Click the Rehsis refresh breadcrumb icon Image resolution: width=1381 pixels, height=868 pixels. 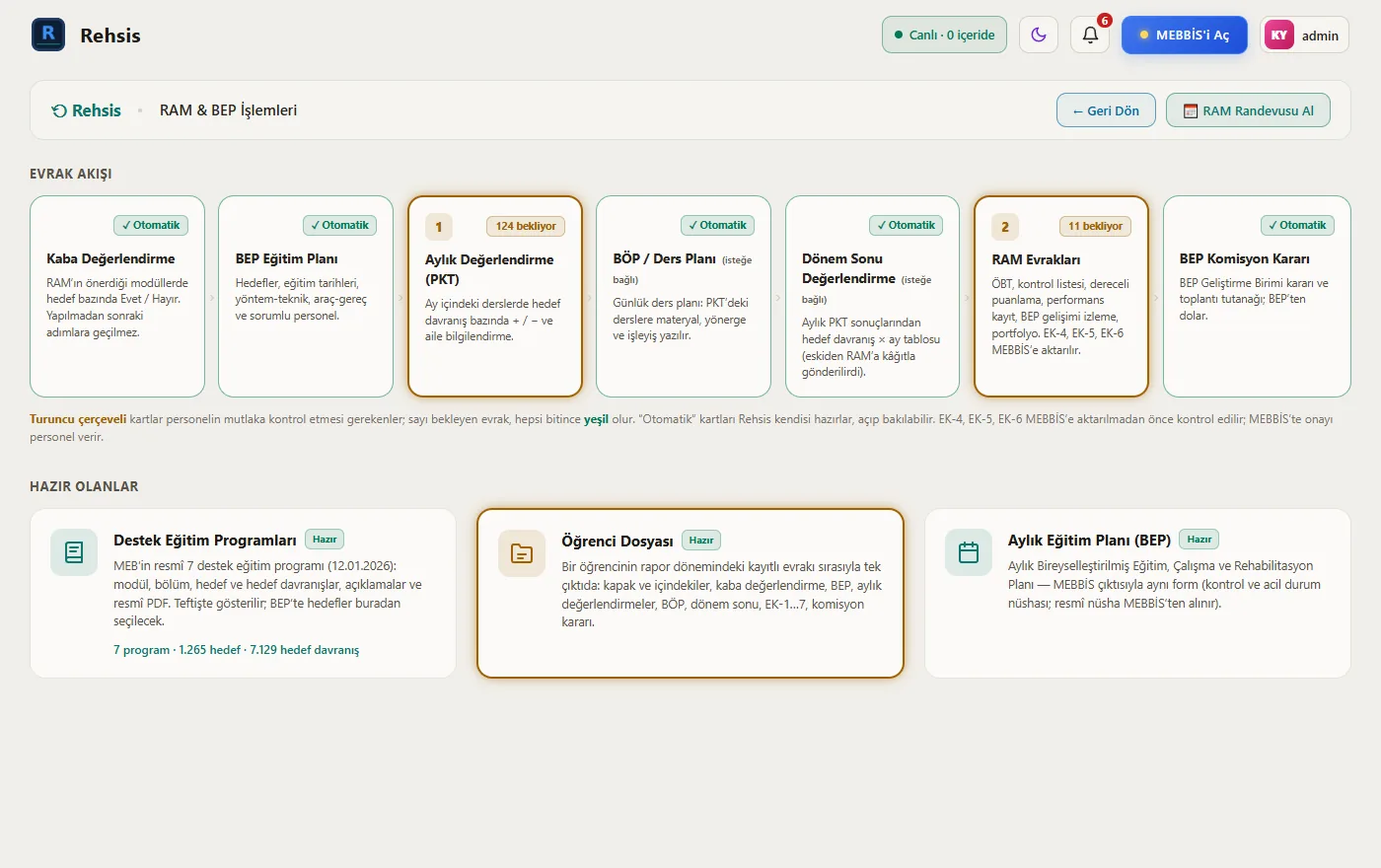pos(59,111)
